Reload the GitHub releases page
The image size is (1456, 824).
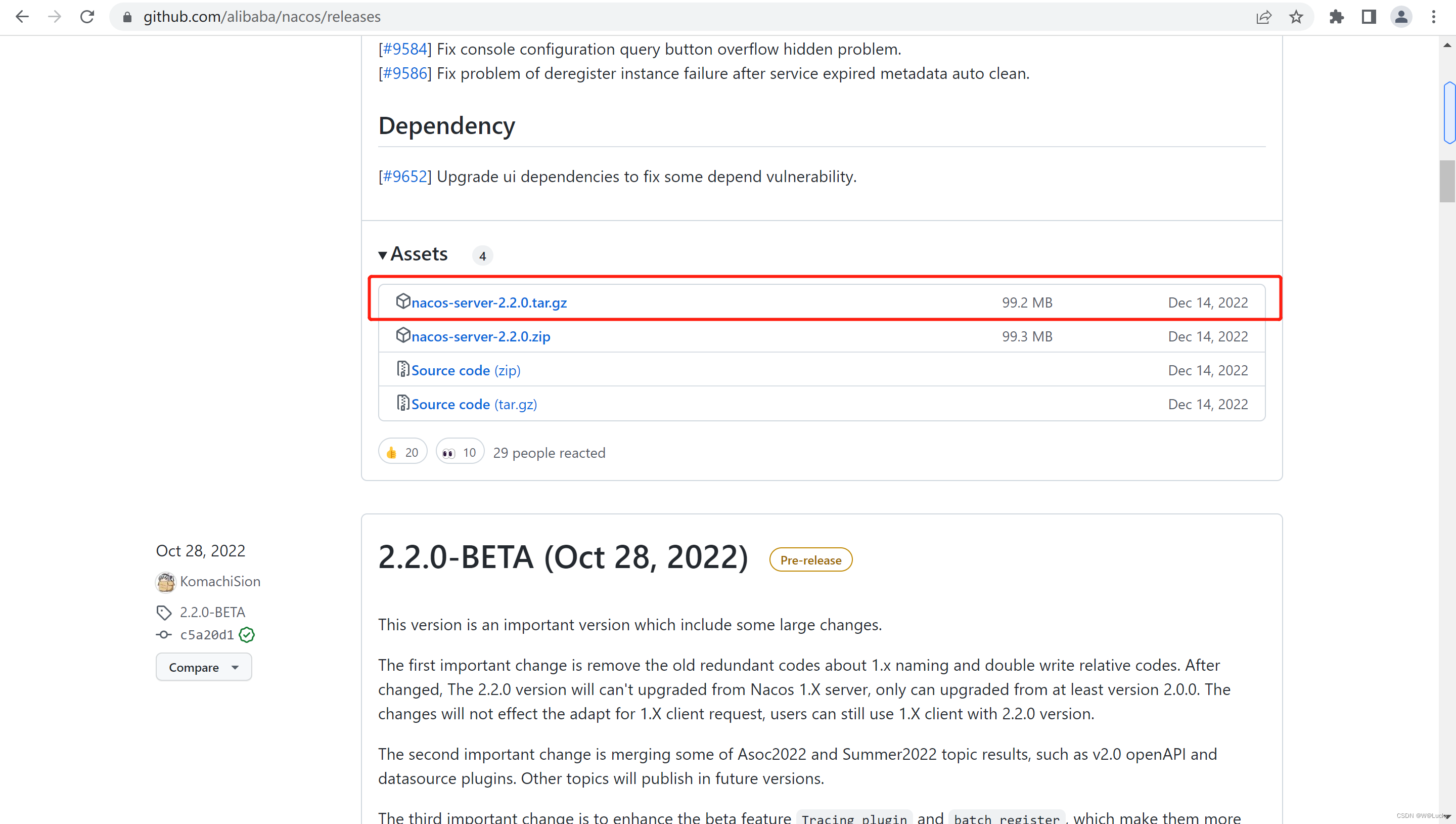pyautogui.click(x=87, y=17)
